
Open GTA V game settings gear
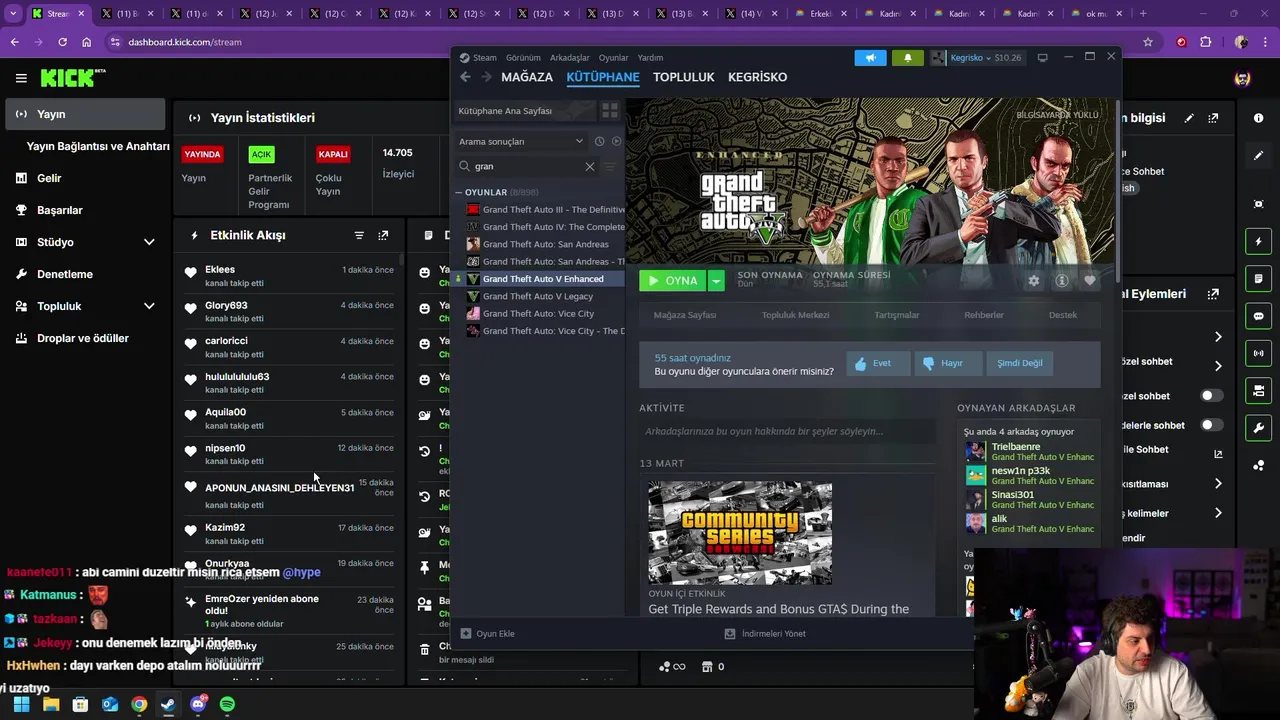(x=1034, y=281)
